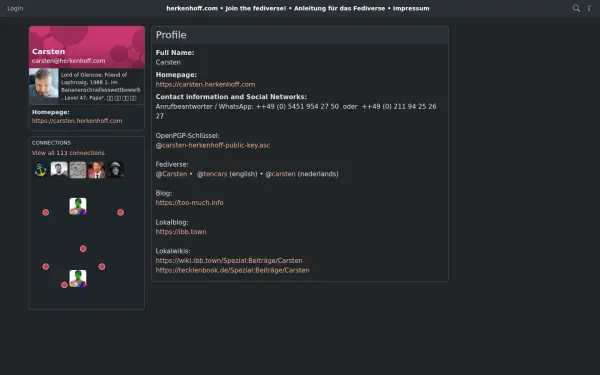Open the Impressum link

tap(411, 8)
